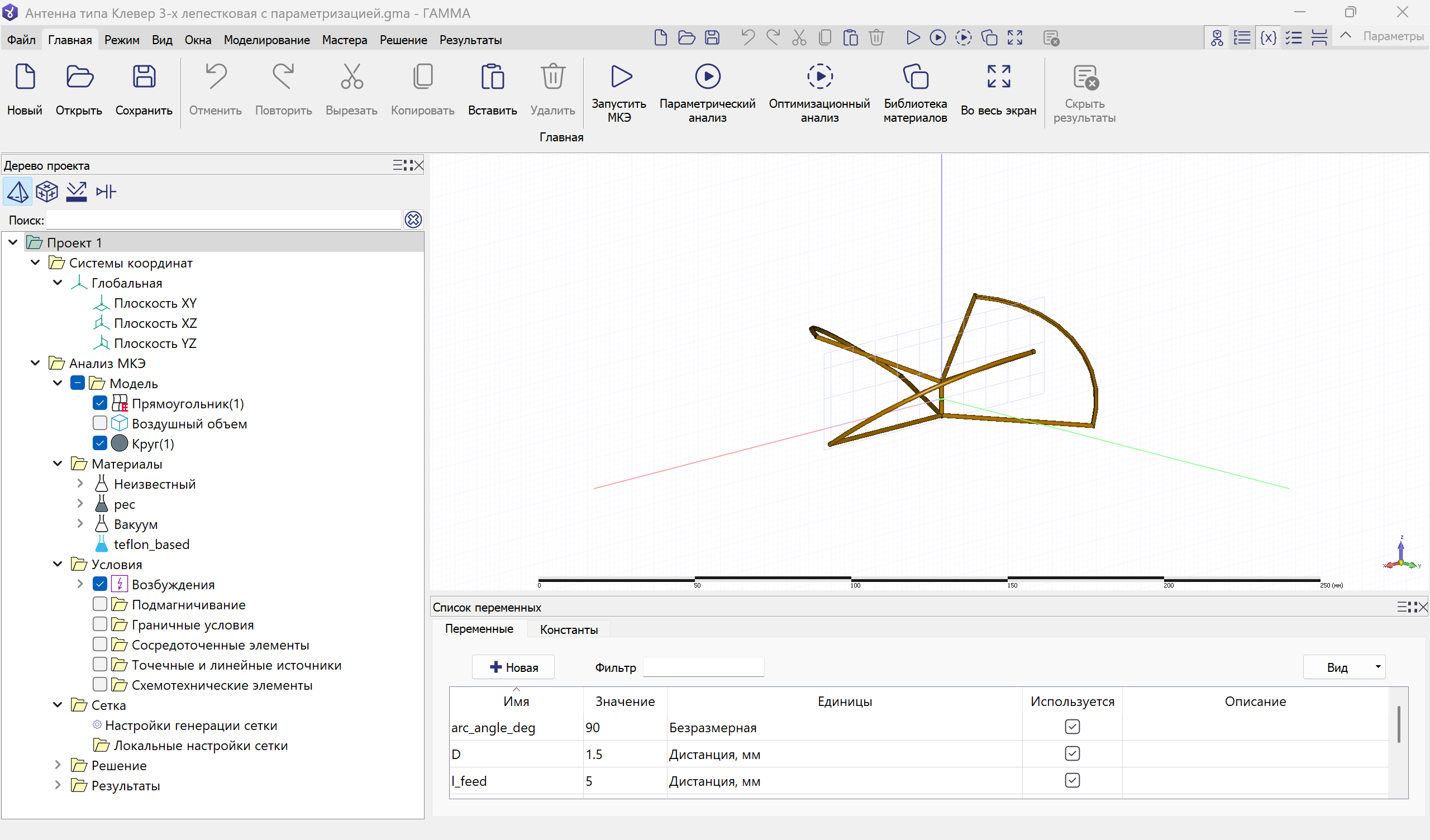Clear the search with the circled X icon
This screenshot has width=1430, height=840.
(x=413, y=219)
